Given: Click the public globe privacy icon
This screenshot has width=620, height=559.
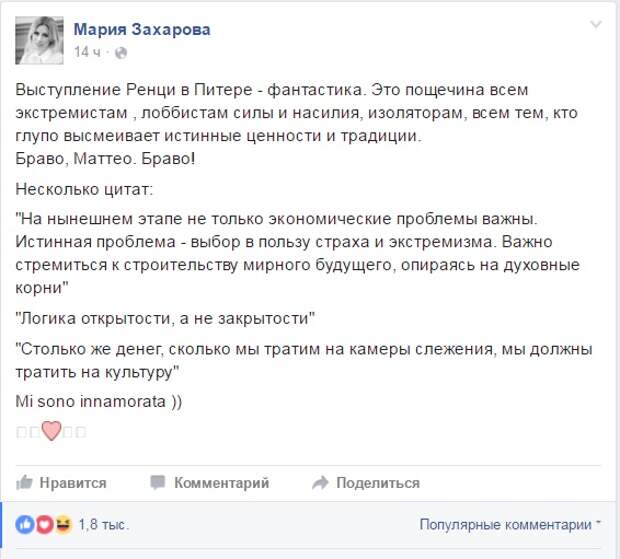Looking at the screenshot, I should tap(121, 53).
